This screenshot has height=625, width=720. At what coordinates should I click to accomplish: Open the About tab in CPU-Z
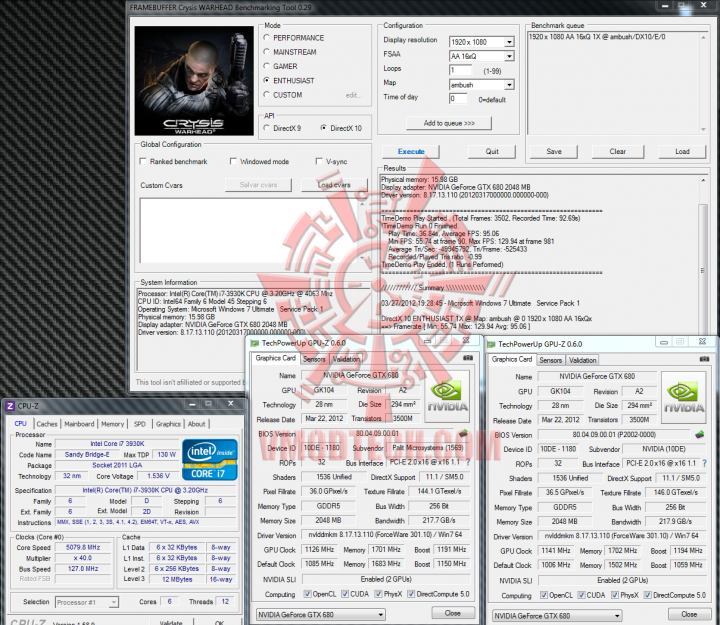(x=197, y=424)
